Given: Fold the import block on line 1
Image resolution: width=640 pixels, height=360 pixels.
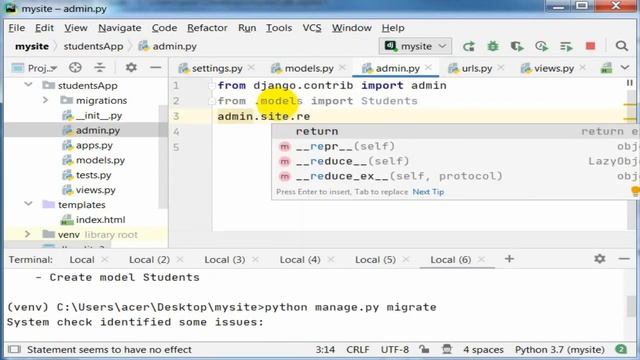Looking at the screenshot, I should tap(212, 86).
